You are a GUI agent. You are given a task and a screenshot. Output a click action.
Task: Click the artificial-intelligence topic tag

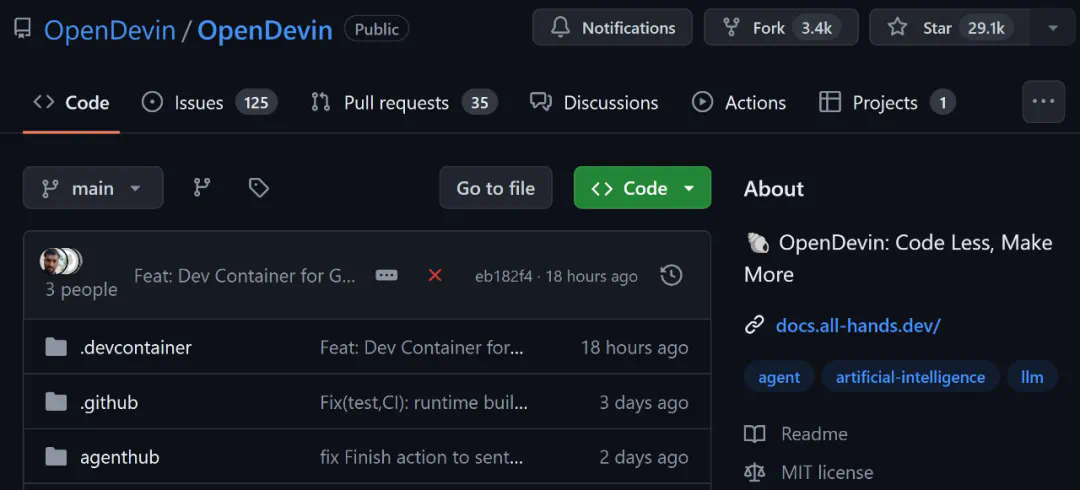[x=910, y=377]
